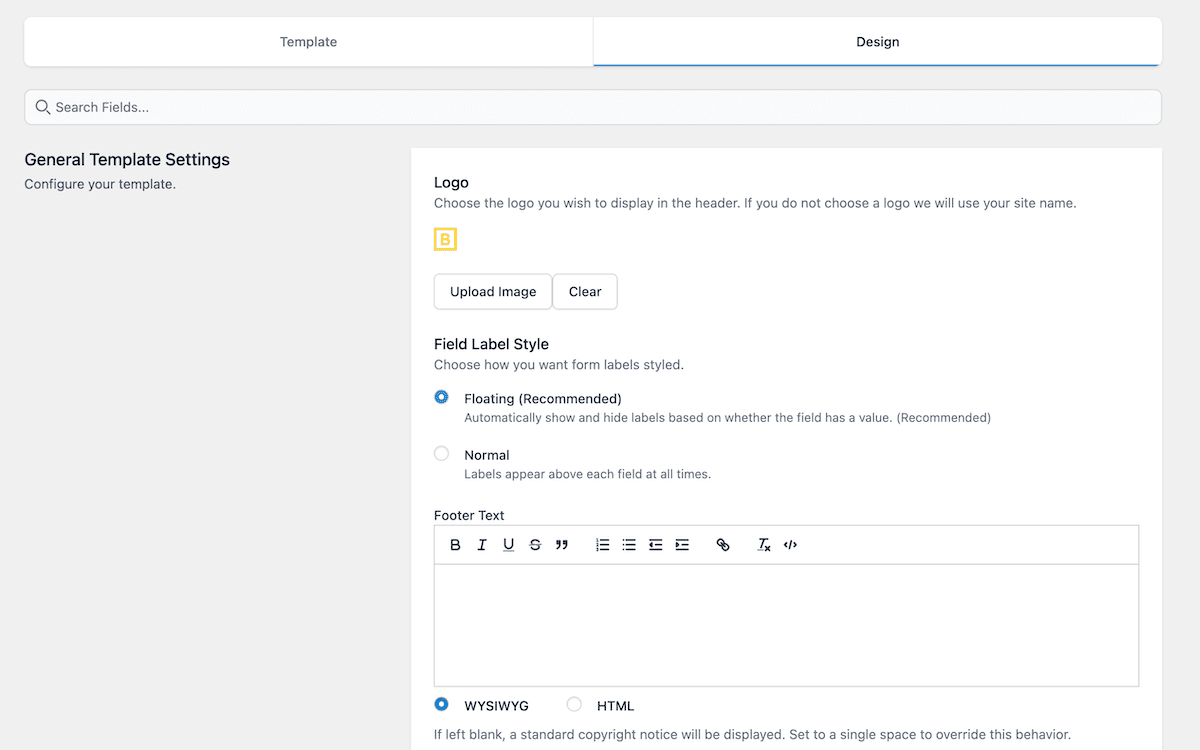The height and width of the screenshot is (750, 1200).
Task: Select the WYSIWYG editor mode
Action: tap(442, 705)
